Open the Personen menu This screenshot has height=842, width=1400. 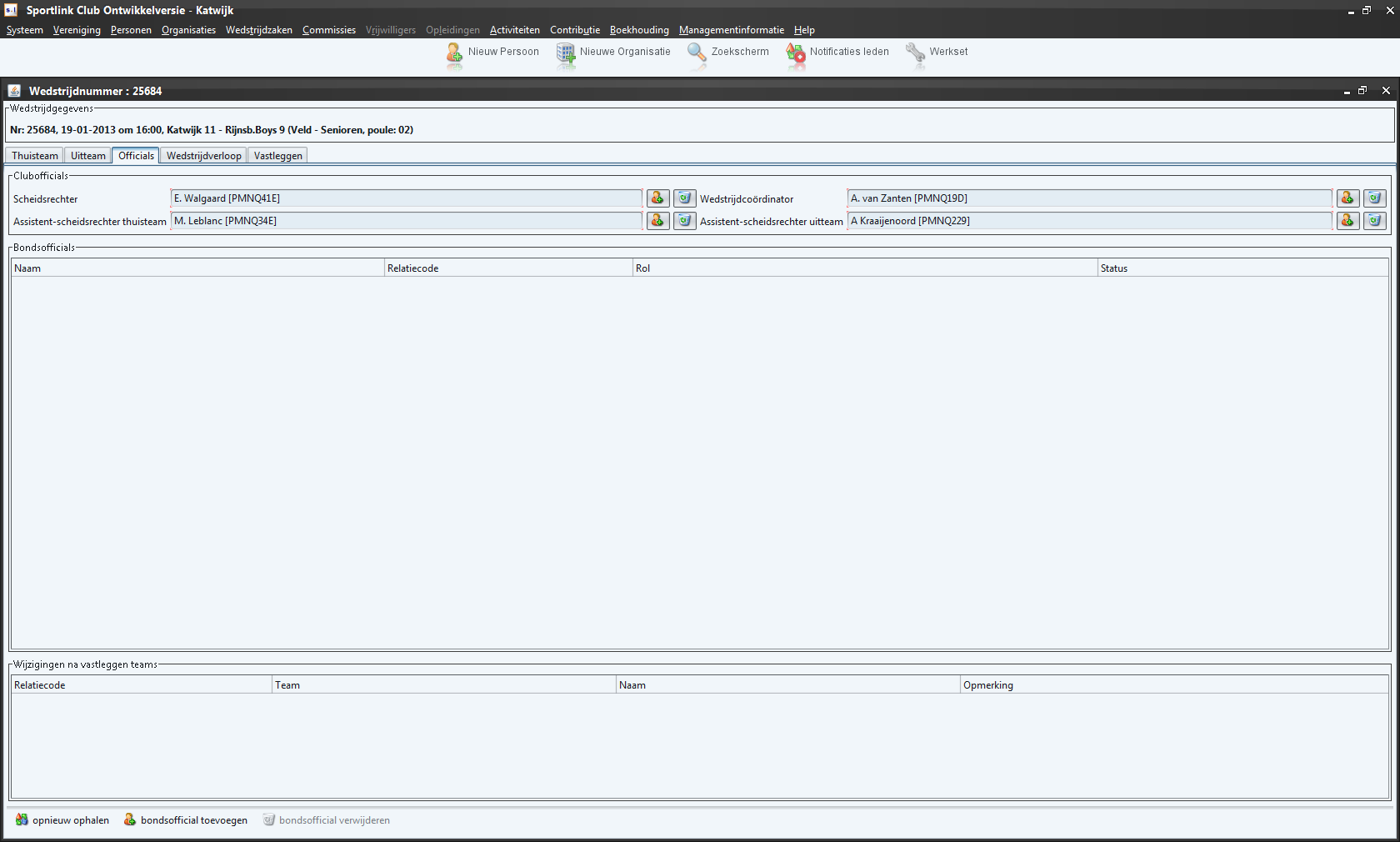tap(131, 30)
